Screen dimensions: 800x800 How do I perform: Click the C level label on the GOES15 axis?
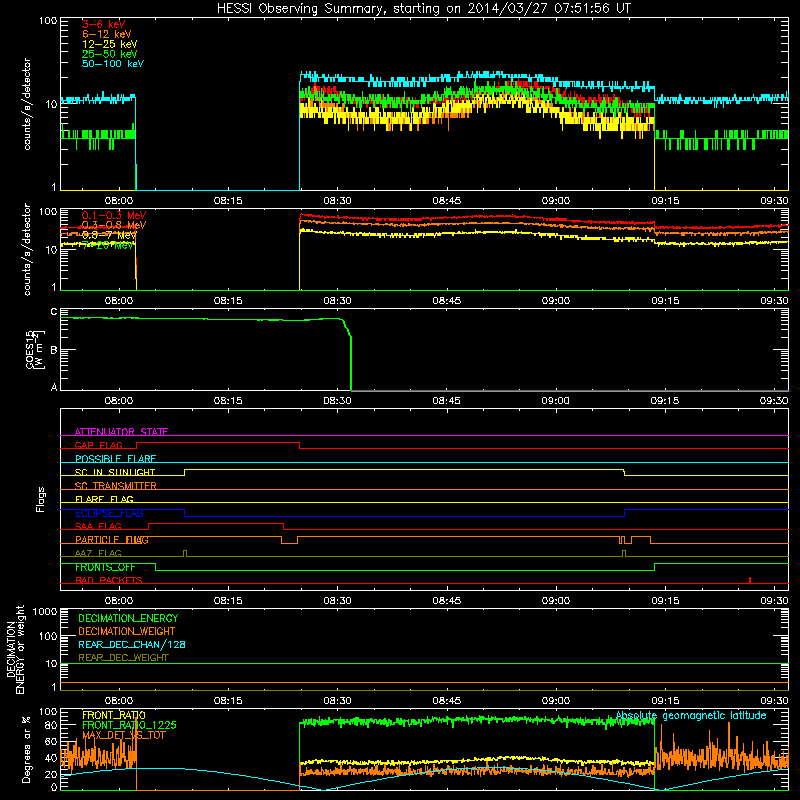coord(54,311)
